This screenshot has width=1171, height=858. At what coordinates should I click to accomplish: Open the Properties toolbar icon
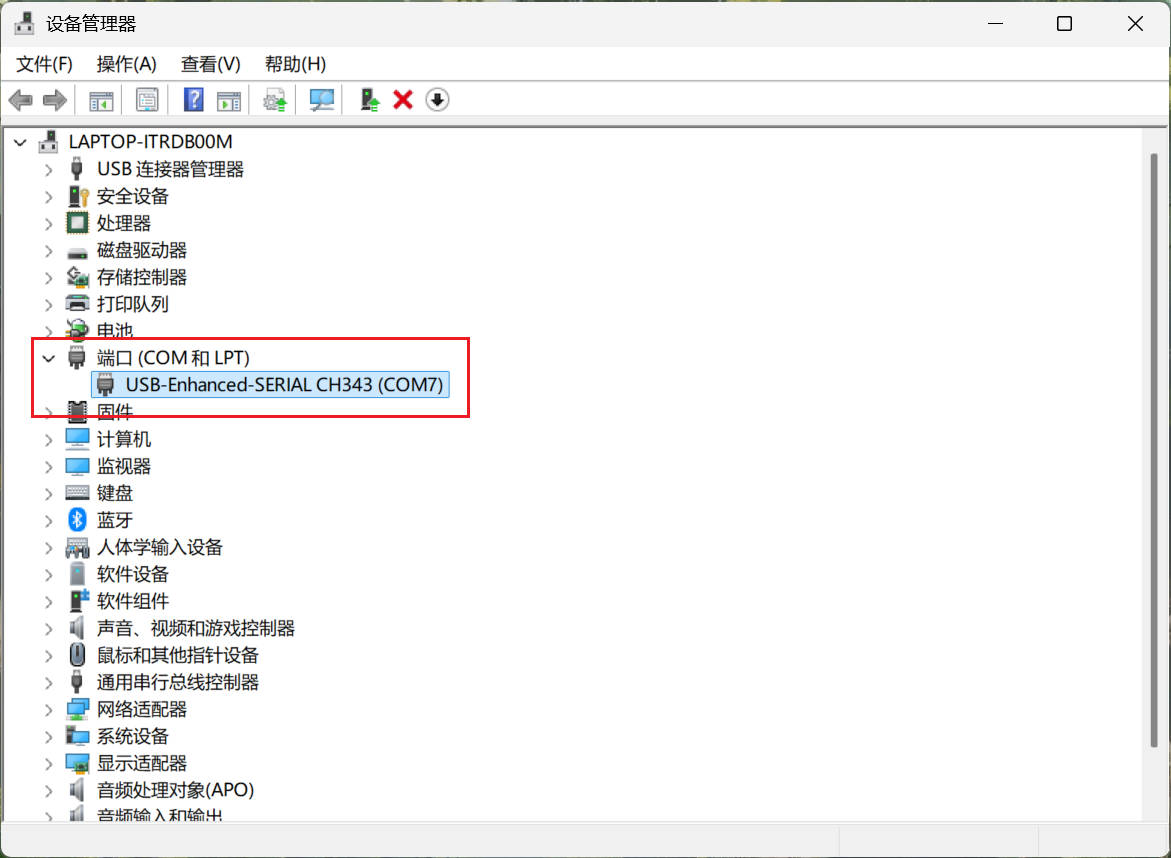[147, 99]
